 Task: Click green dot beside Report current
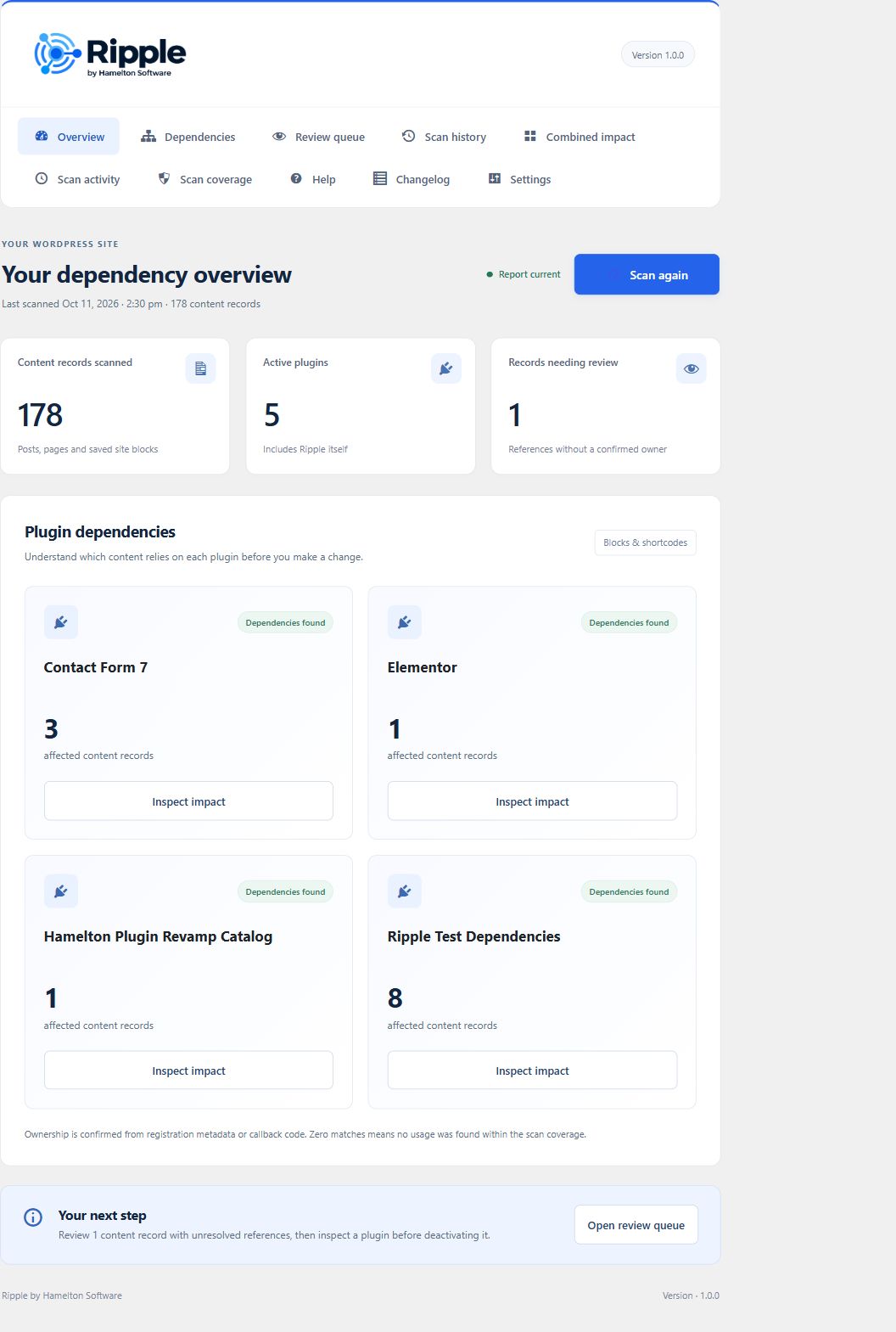click(490, 274)
